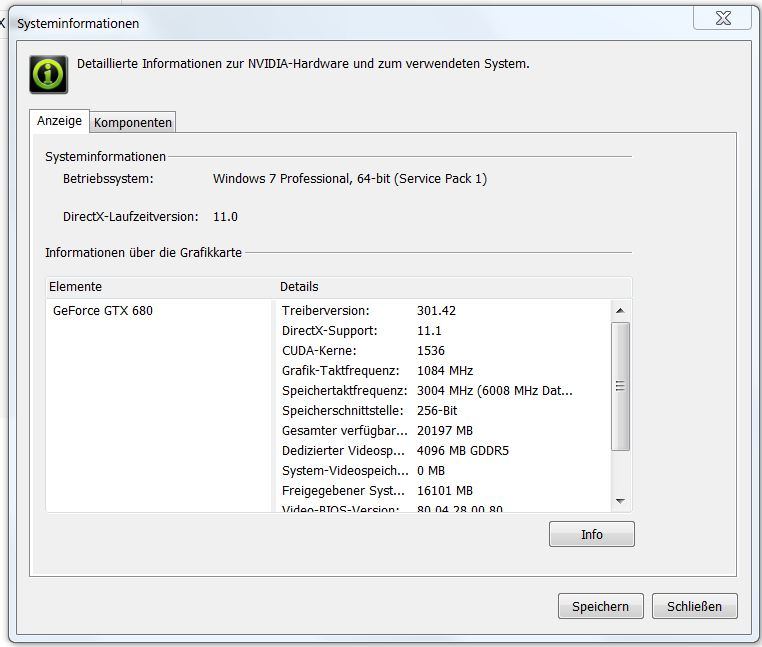Click scrollbar down arrow in details list
This screenshot has height=647, width=762.
[x=620, y=501]
